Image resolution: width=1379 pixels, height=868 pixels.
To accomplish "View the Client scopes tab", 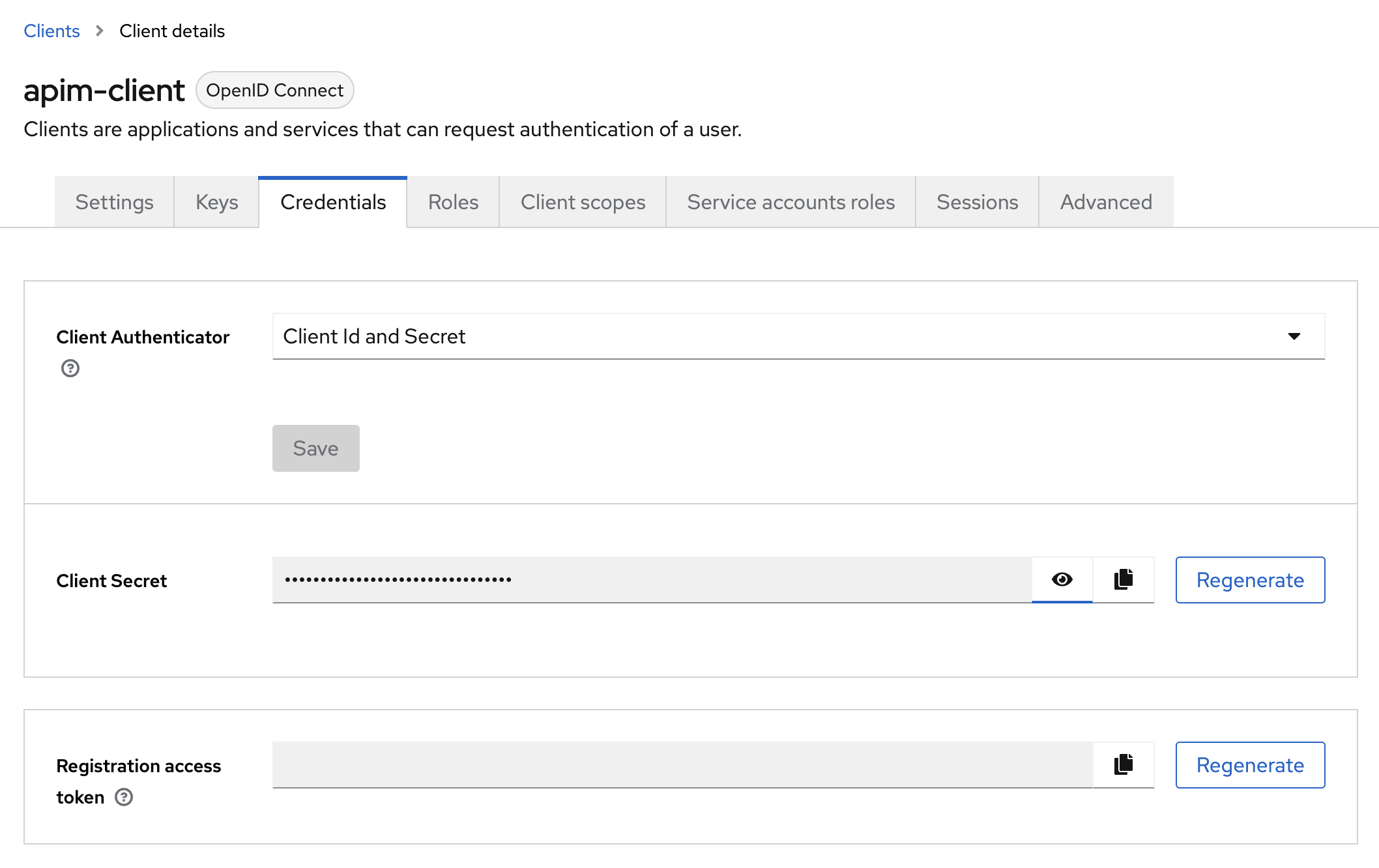I will click(582, 202).
